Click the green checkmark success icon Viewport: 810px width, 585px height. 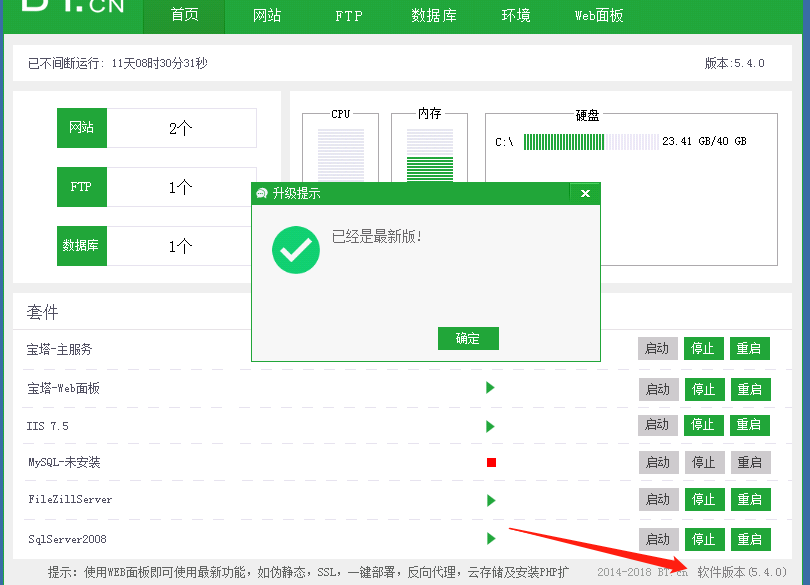pyautogui.click(x=295, y=250)
